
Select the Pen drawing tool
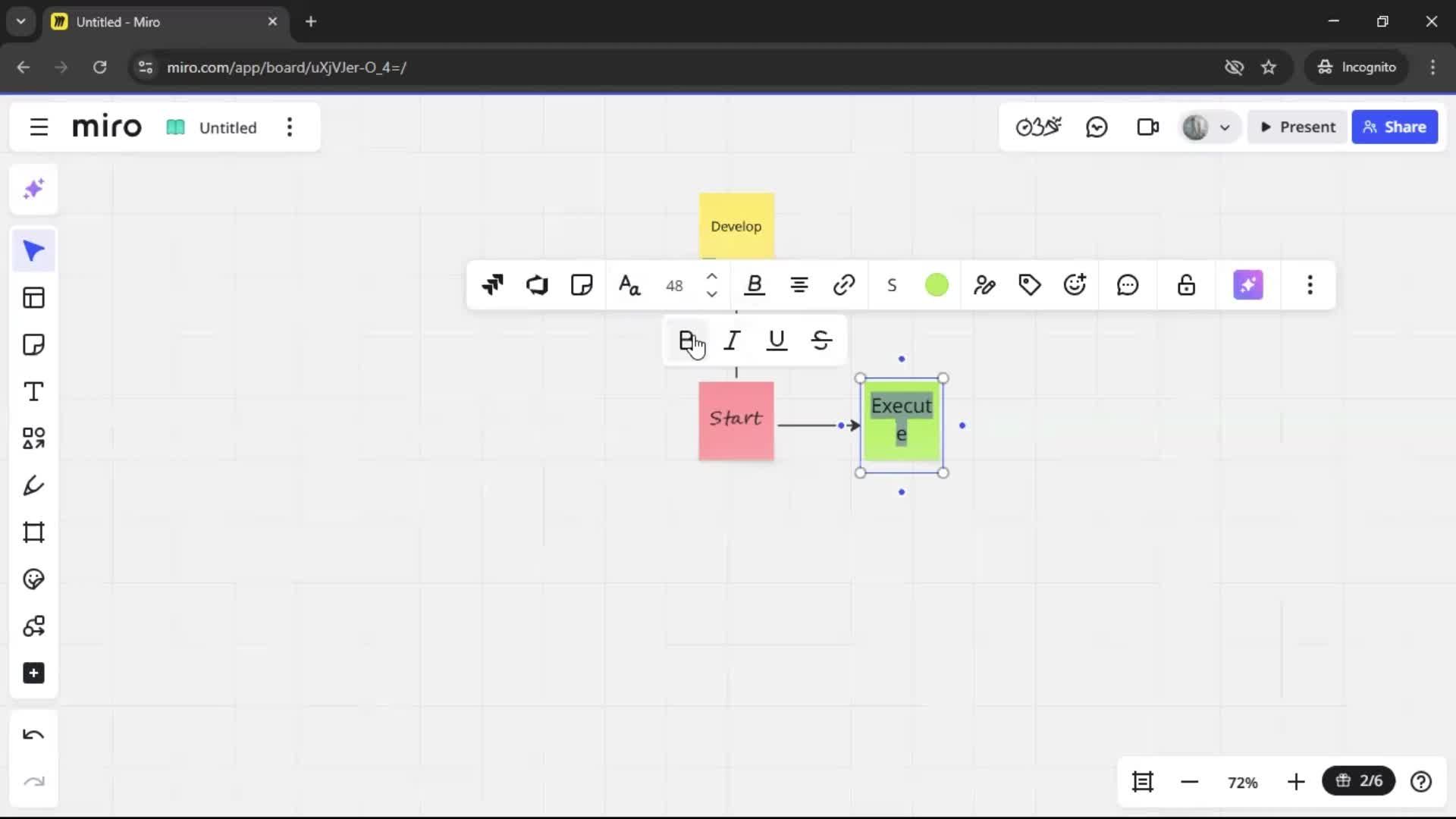(x=33, y=485)
